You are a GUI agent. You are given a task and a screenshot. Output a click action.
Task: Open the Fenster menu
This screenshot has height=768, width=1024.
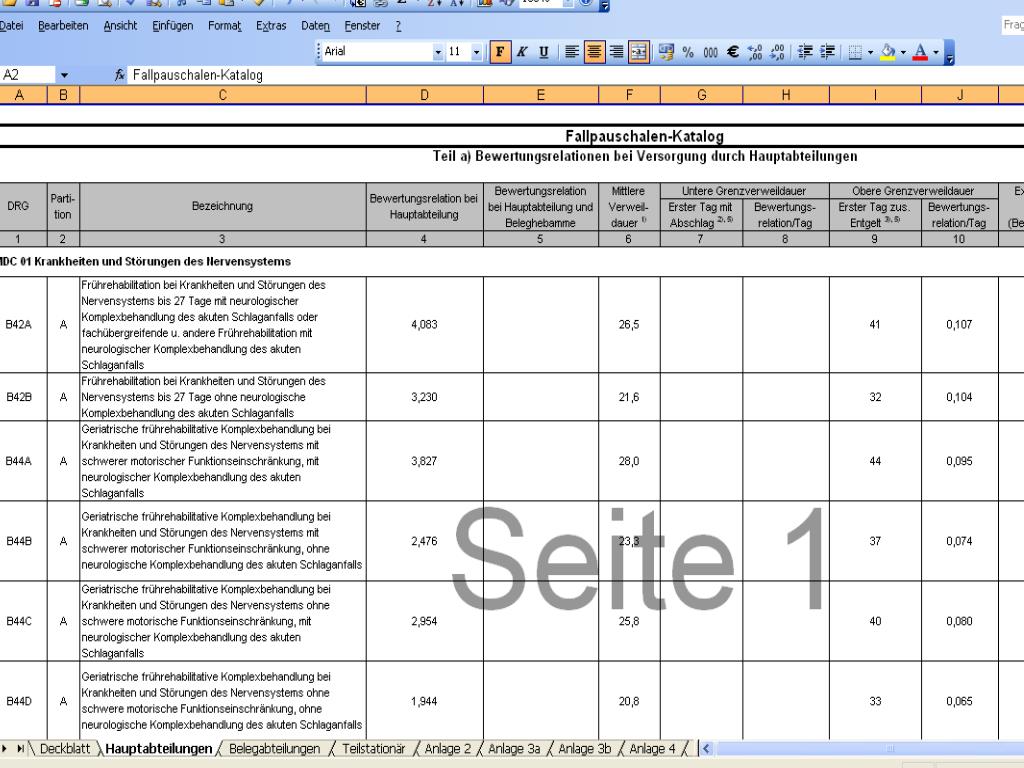362,25
